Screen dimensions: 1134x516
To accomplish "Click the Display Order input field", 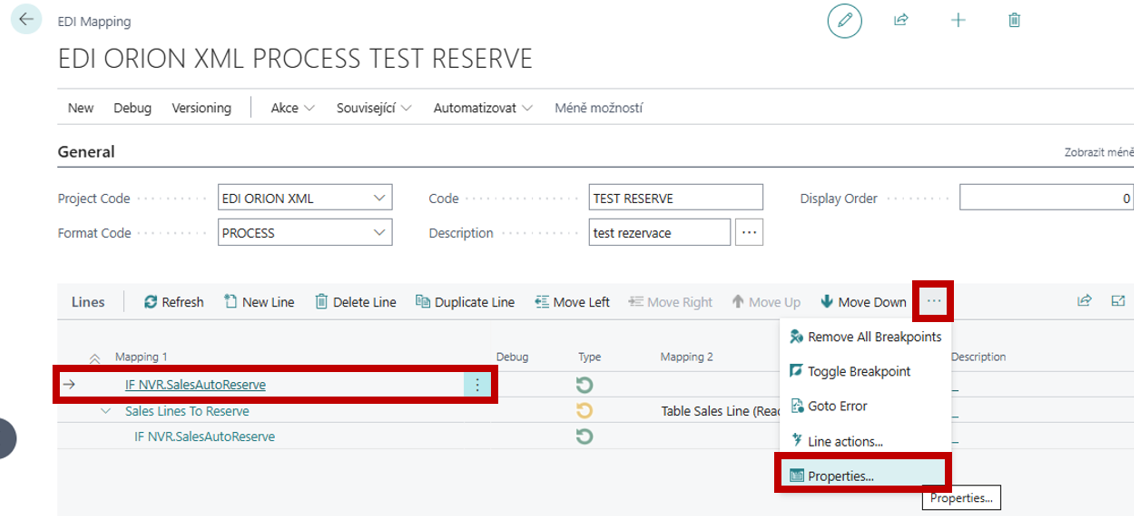I will [x=1045, y=198].
